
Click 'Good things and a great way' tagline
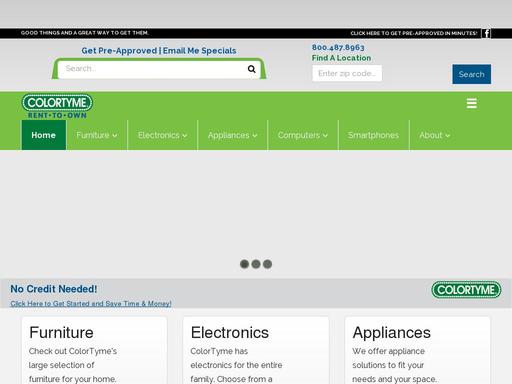point(85,33)
